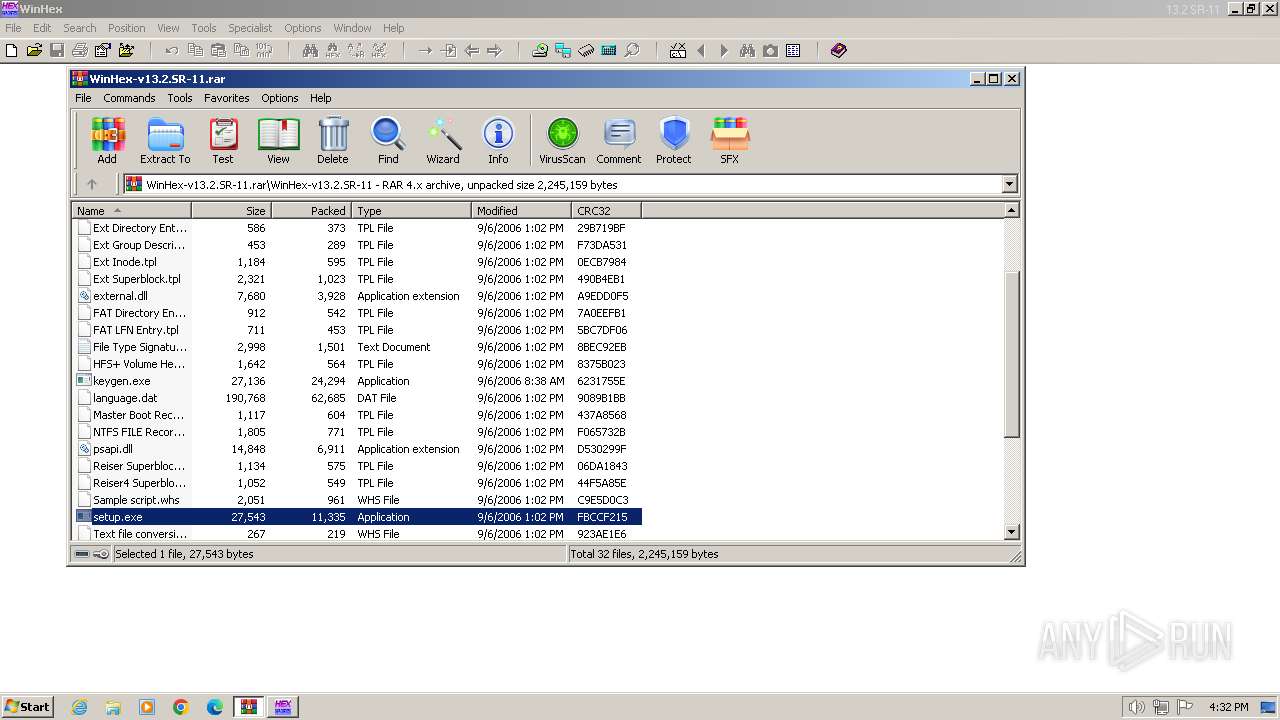Click the Extract To icon
The height and width of the screenshot is (720, 1280).
coord(165,141)
